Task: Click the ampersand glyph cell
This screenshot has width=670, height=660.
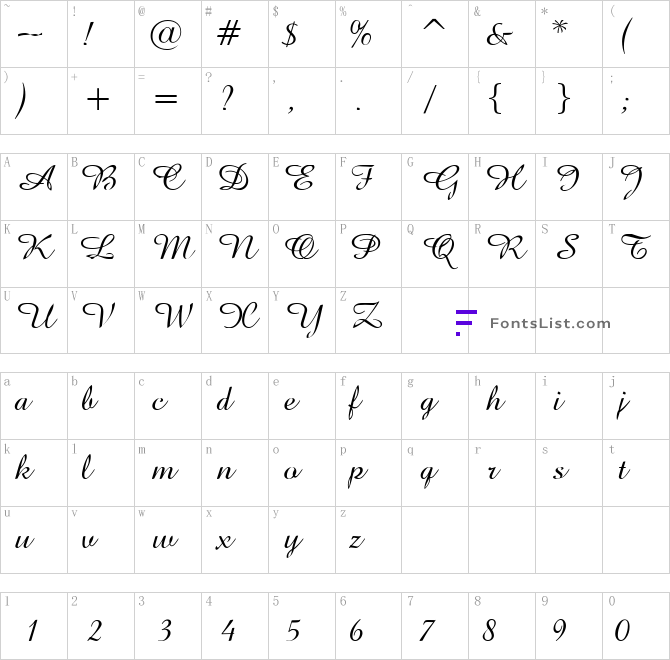Action: [x=502, y=34]
